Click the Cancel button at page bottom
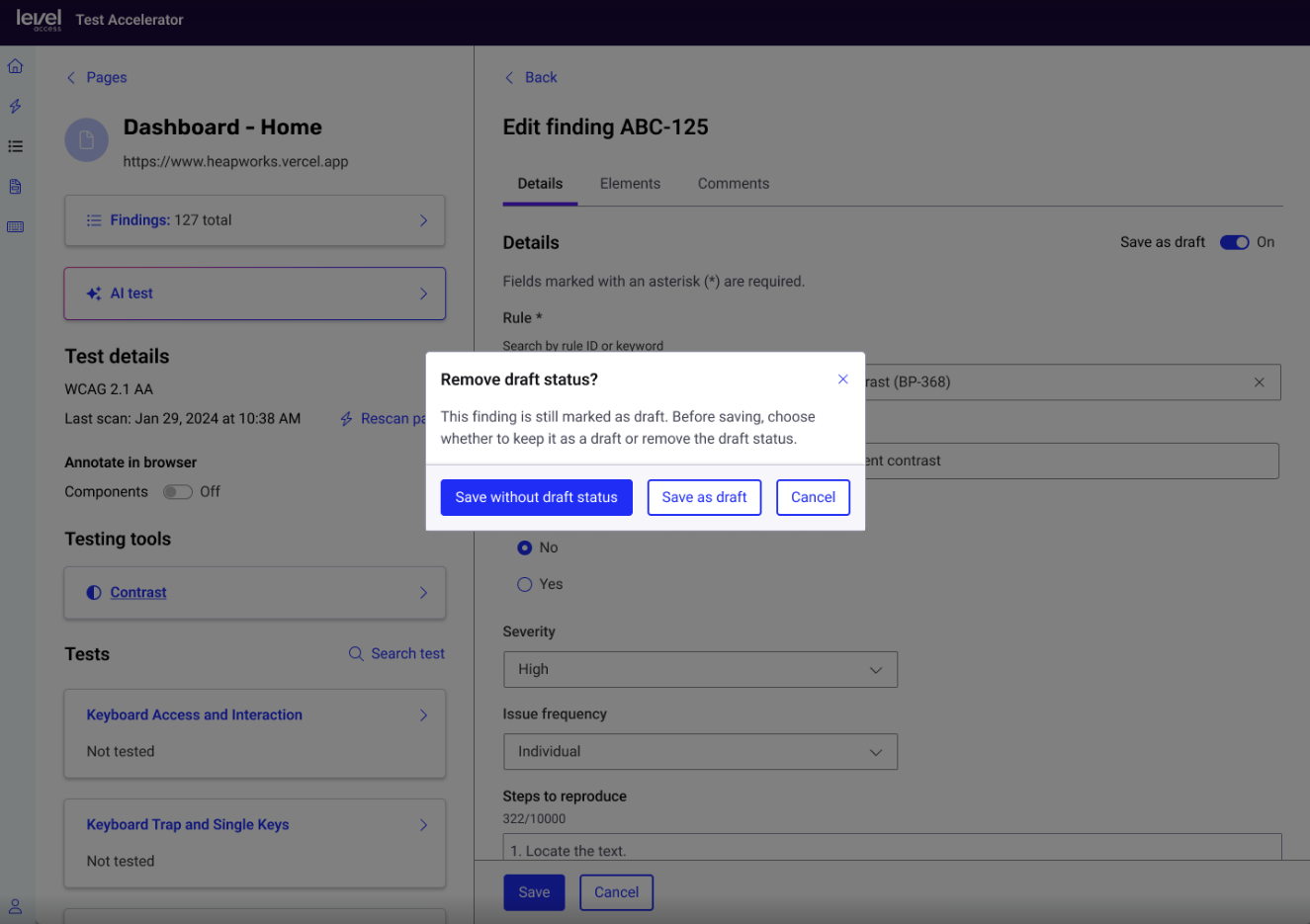The width and height of the screenshot is (1310, 924). pos(616,892)
